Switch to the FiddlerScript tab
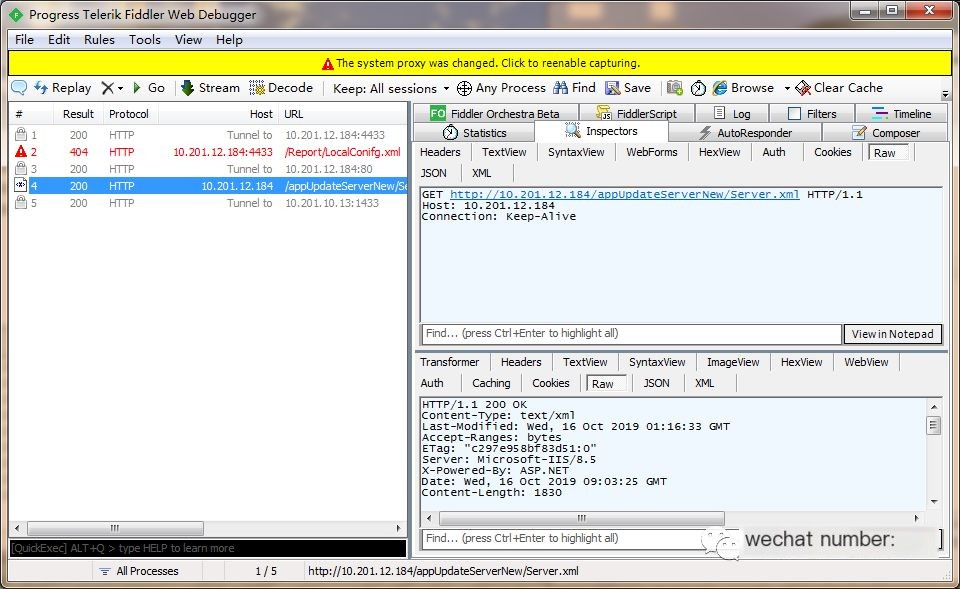The width and height of the screenshot is (960, 589). tap(636, 113)
